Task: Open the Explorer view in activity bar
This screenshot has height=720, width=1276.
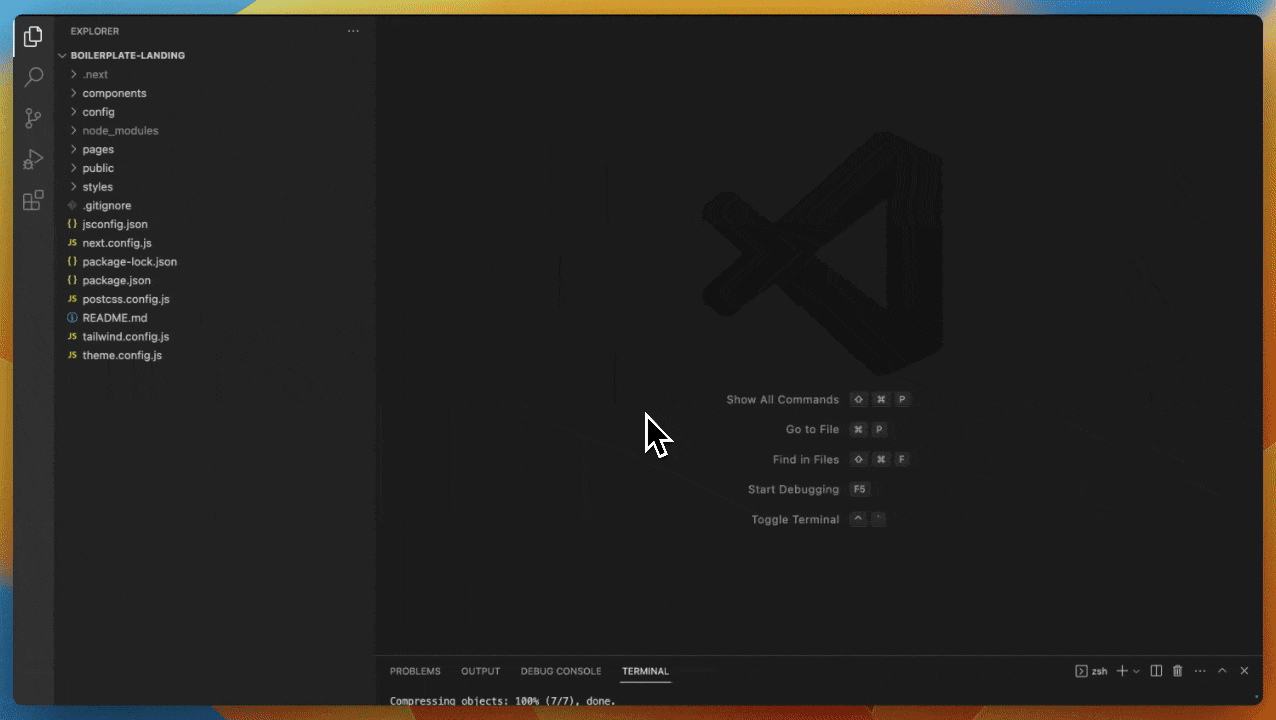Action: pyautogui.click(x=33, y=37)
